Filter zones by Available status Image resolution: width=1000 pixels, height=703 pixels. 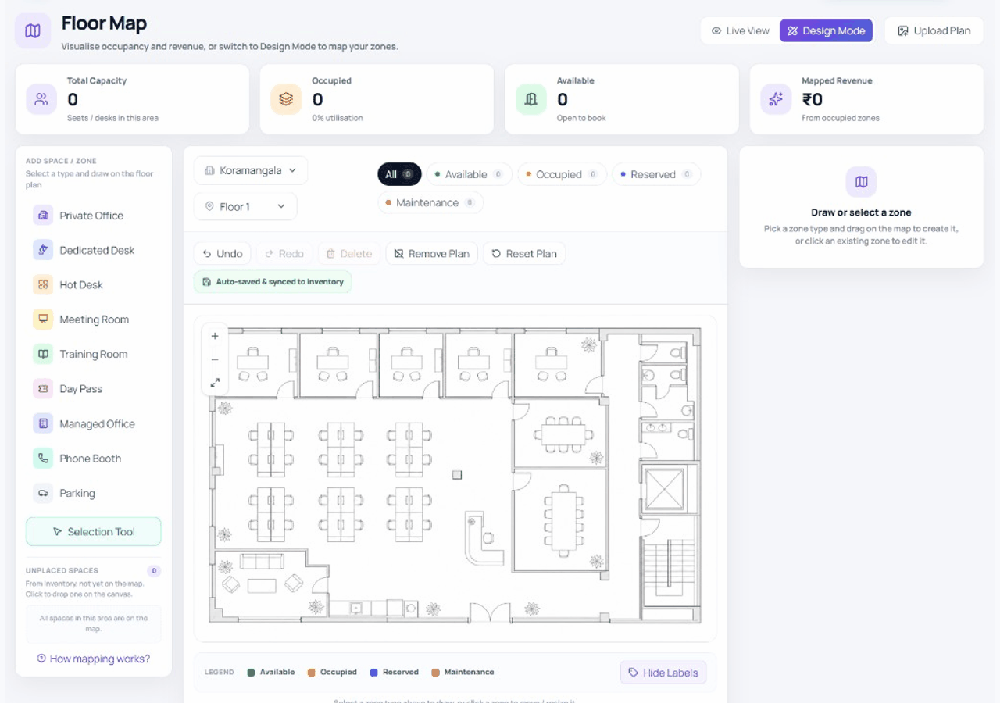469,174
